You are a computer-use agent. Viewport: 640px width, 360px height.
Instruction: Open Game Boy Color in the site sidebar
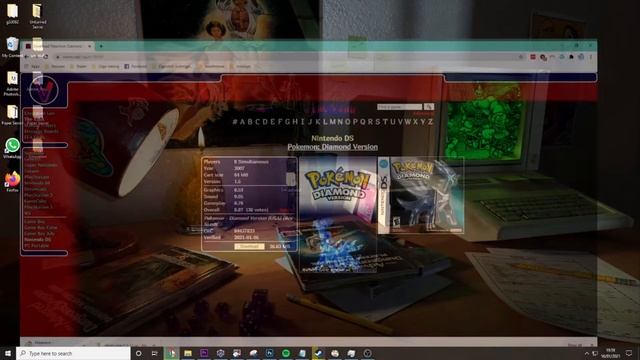click(40, 227)
